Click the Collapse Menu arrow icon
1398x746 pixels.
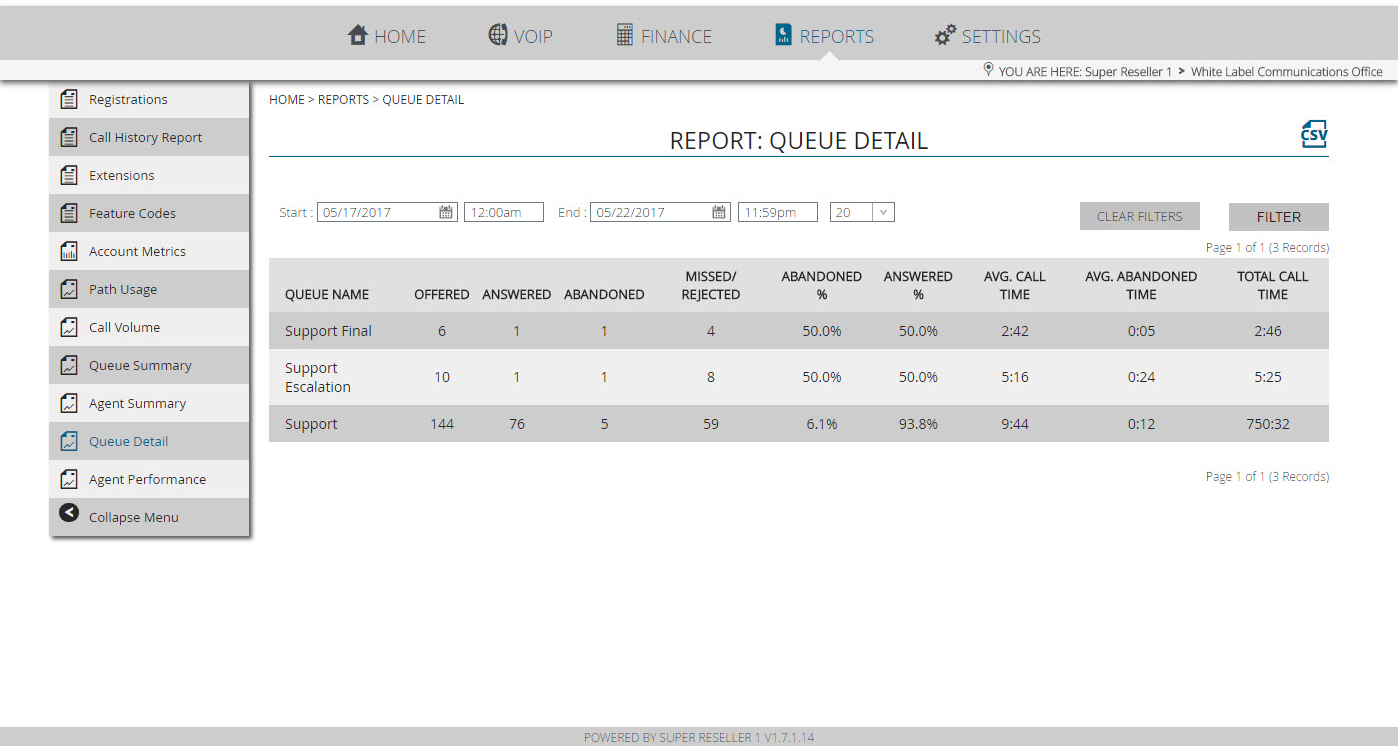click(x=69, y=513)
